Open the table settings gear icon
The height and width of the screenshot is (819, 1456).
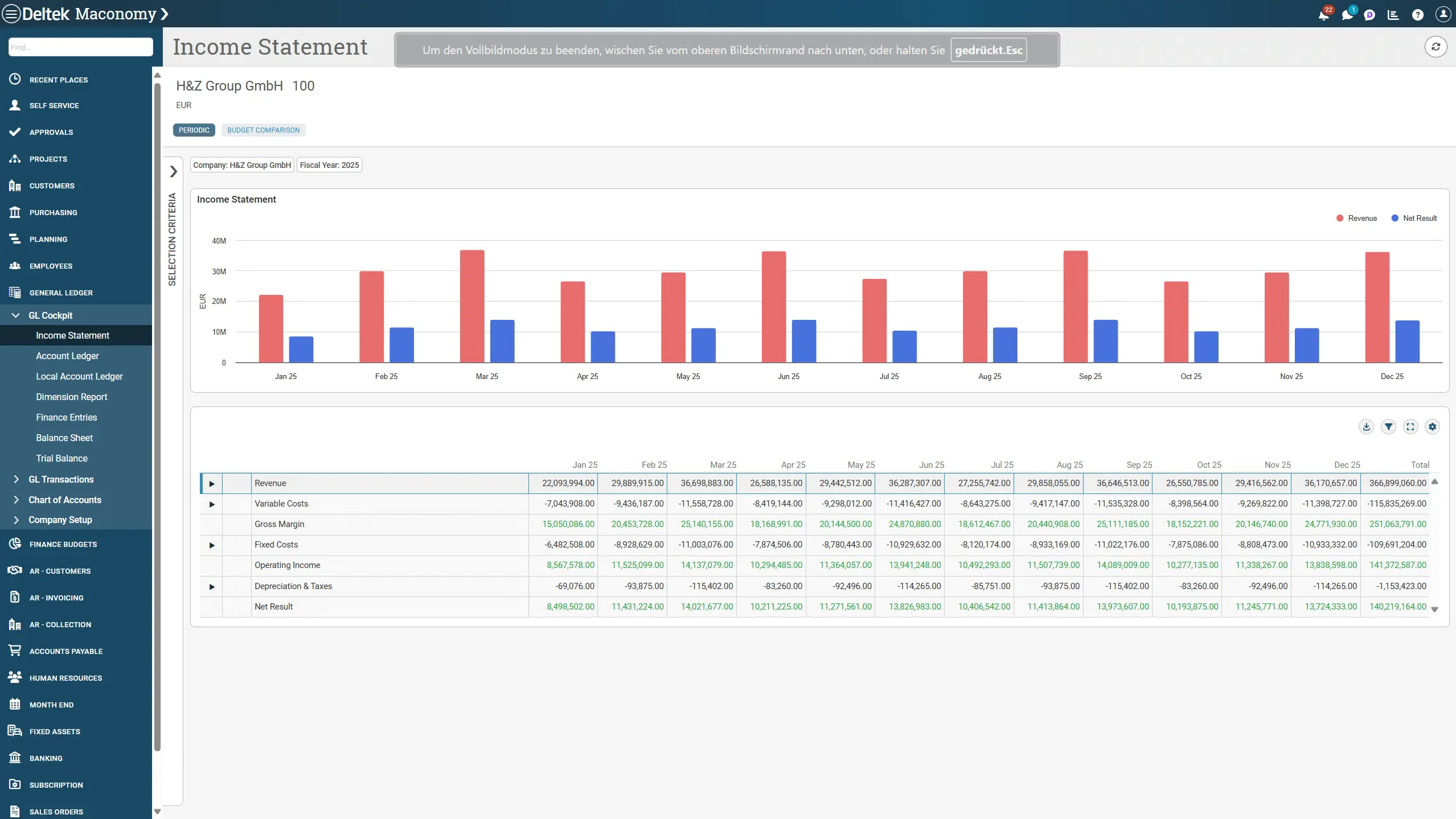[1432, 426]
